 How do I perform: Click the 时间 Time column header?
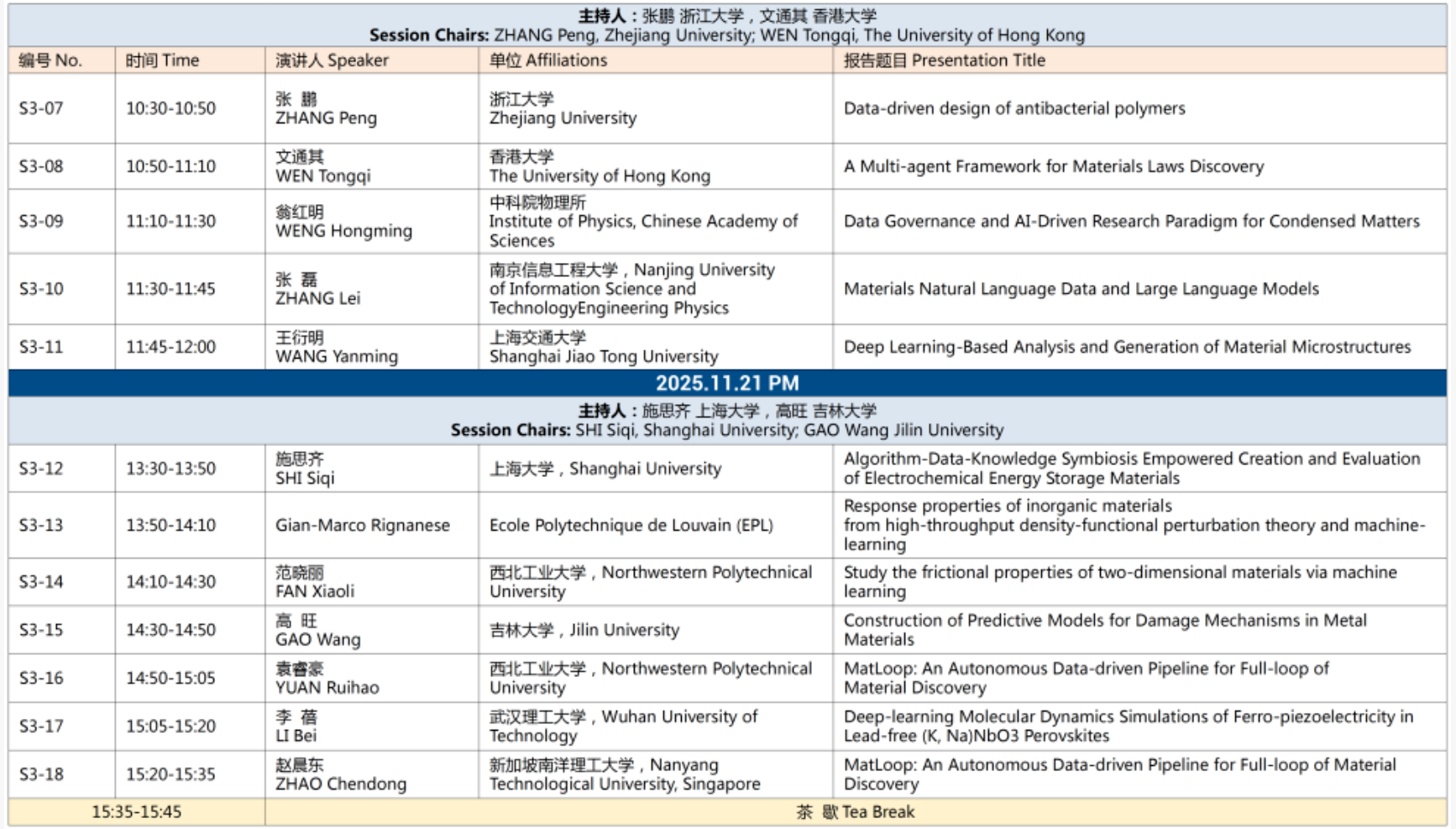(162, 60)
